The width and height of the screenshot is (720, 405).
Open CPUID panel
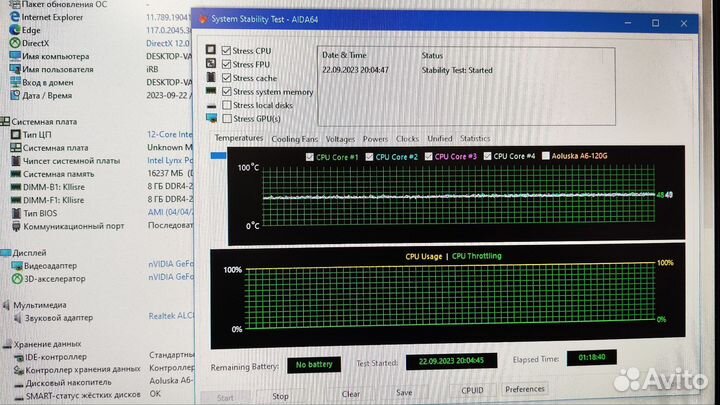[472, 390]
